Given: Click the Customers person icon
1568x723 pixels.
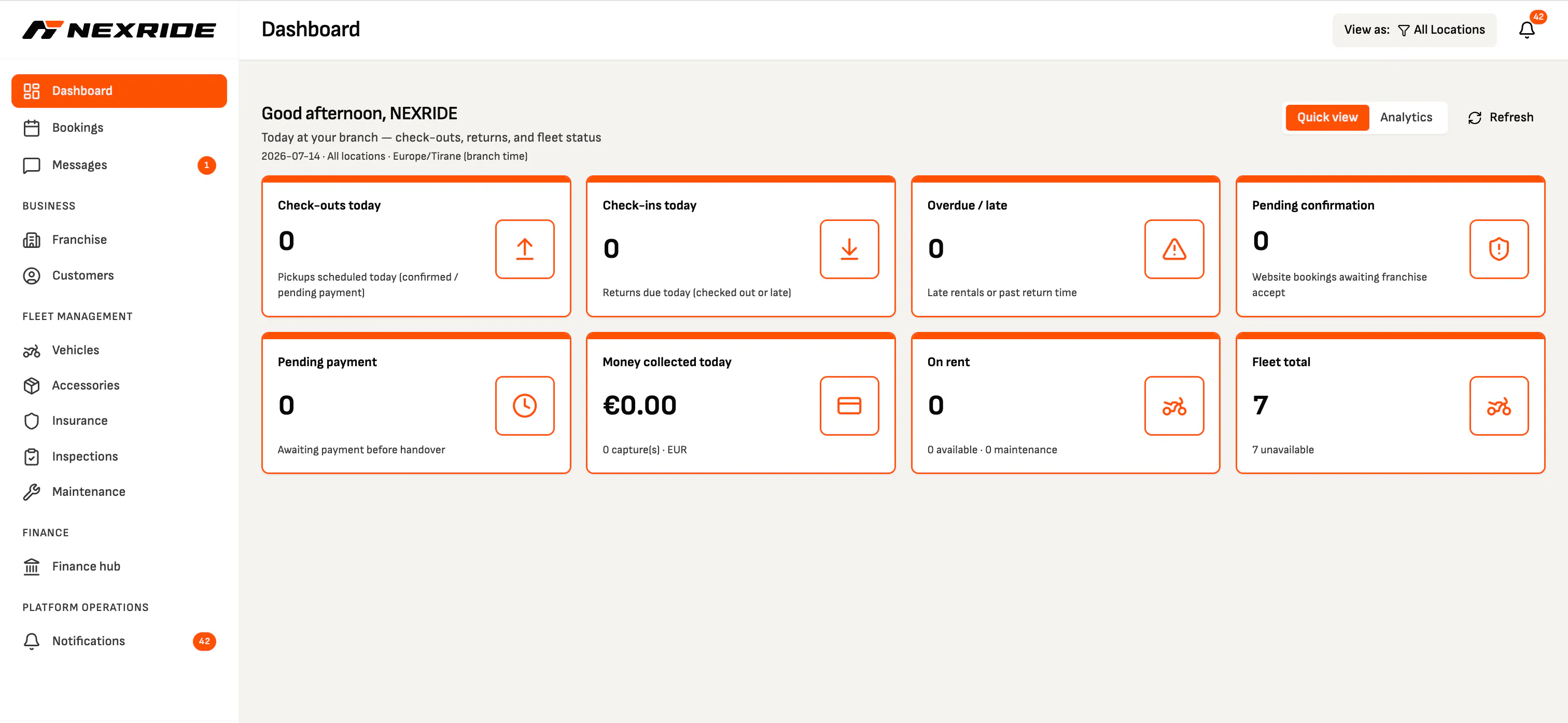Looking at the screenshot, I should point(32,275).
